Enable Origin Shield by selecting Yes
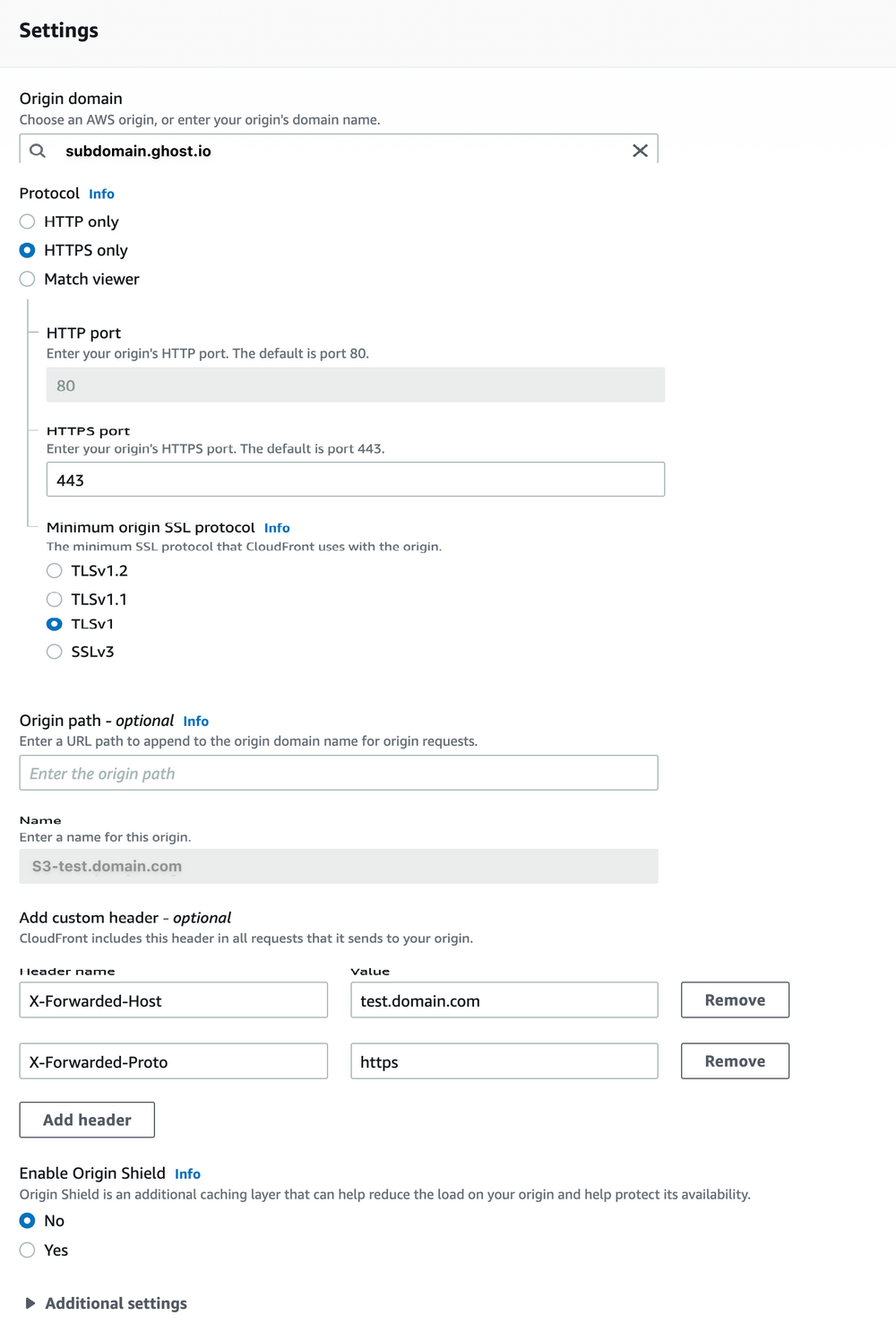896x1324 pixels. [28, 1250]
